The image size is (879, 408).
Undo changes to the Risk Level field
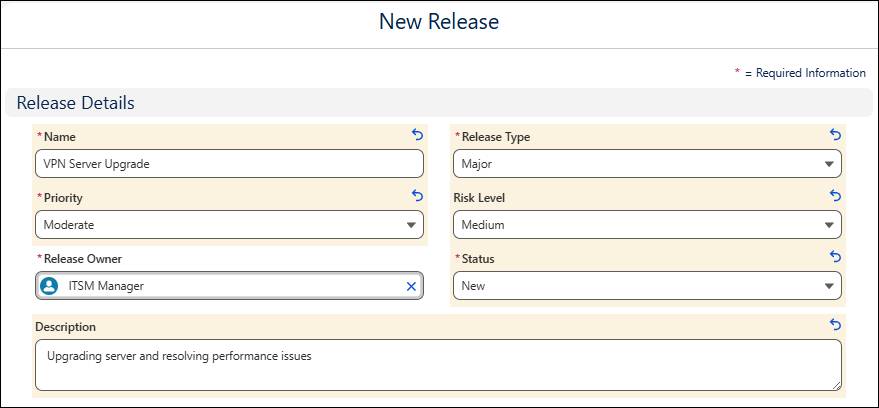835,195
